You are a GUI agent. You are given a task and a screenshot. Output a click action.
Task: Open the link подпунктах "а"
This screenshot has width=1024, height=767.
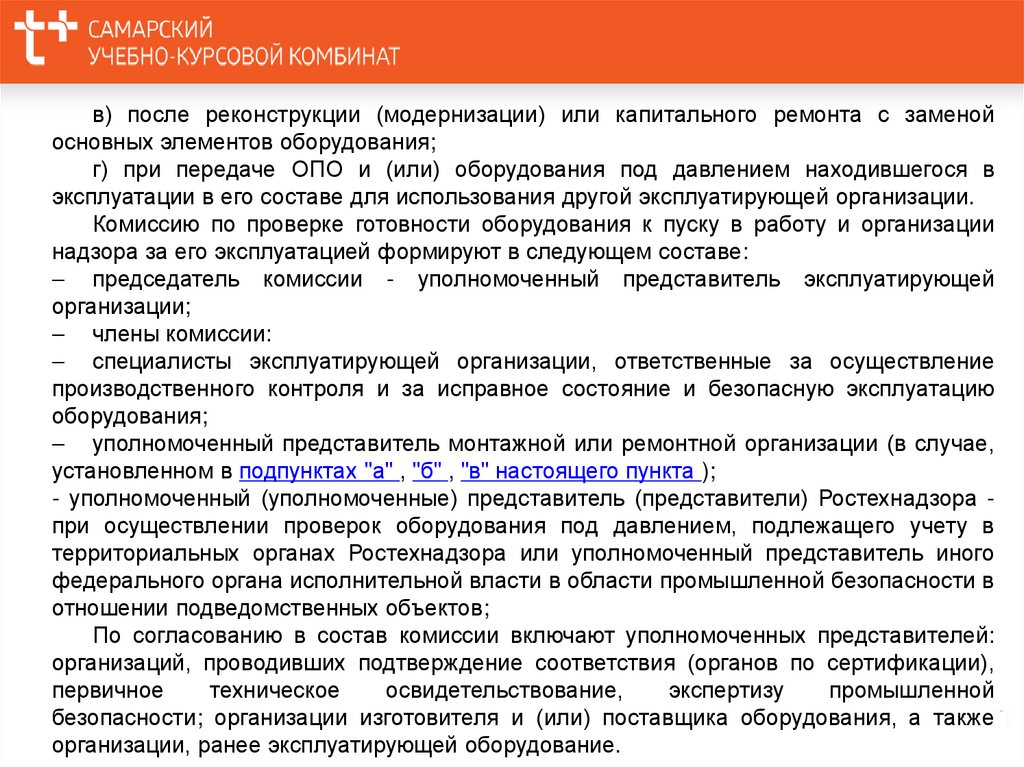pyautogui.click(x=317, y=470)
